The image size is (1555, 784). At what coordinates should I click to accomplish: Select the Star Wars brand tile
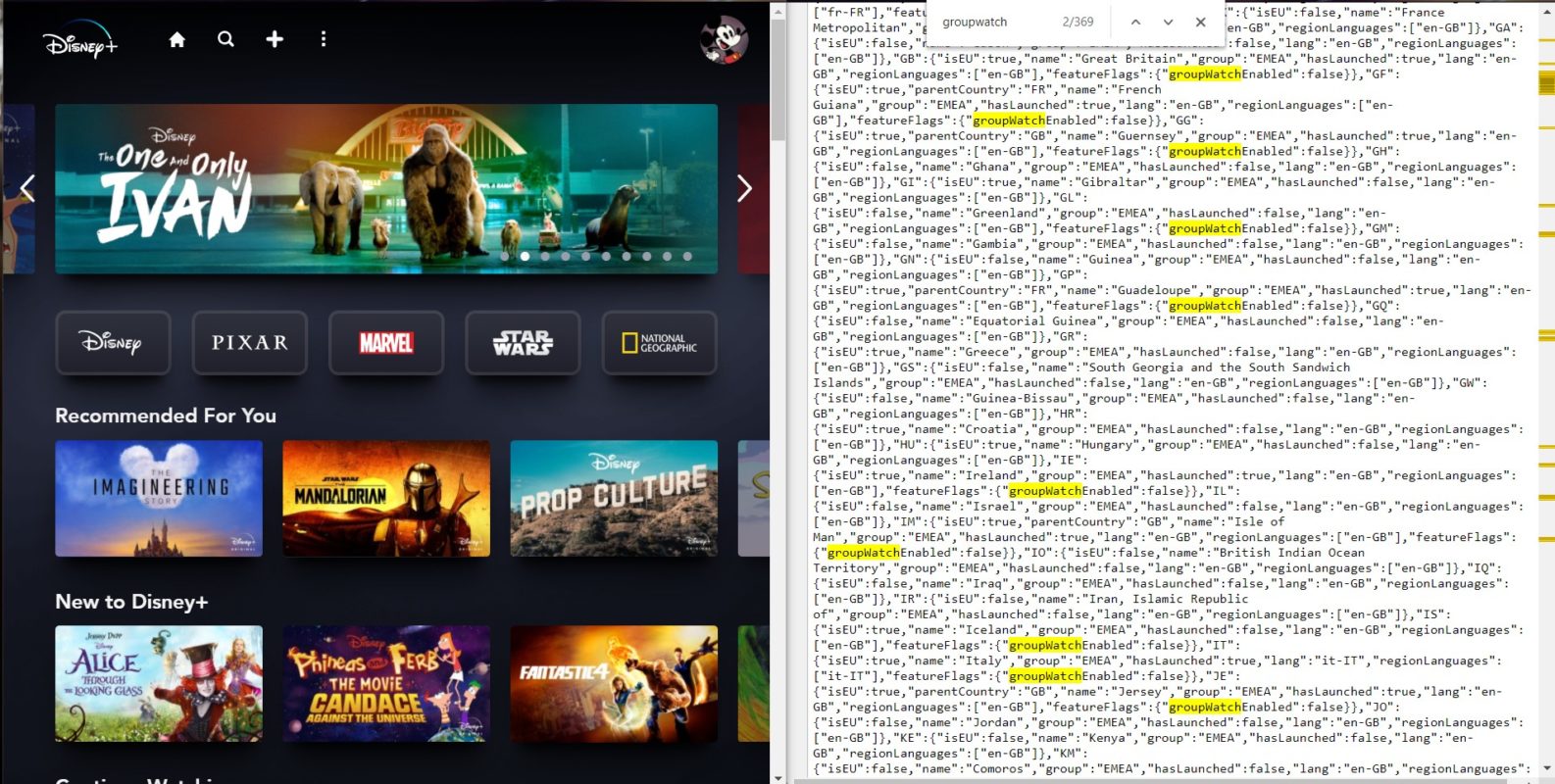(523, 343)
